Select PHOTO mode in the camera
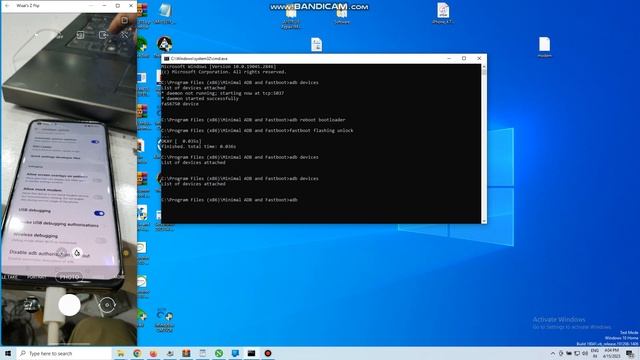 click(x=69, y=277)
